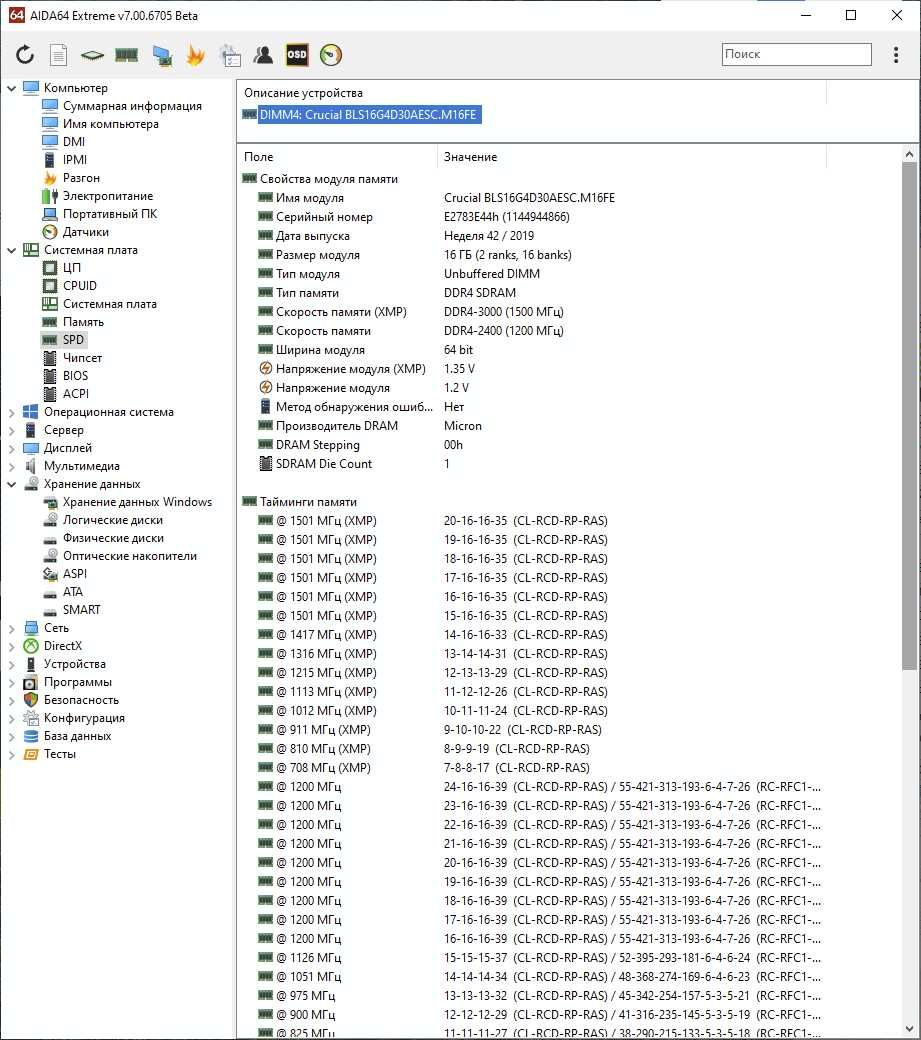Image resolution: width=921 pixels, height=1040 pixels.
Task: Open the CPUID tree item
Action: click(80, 285)
